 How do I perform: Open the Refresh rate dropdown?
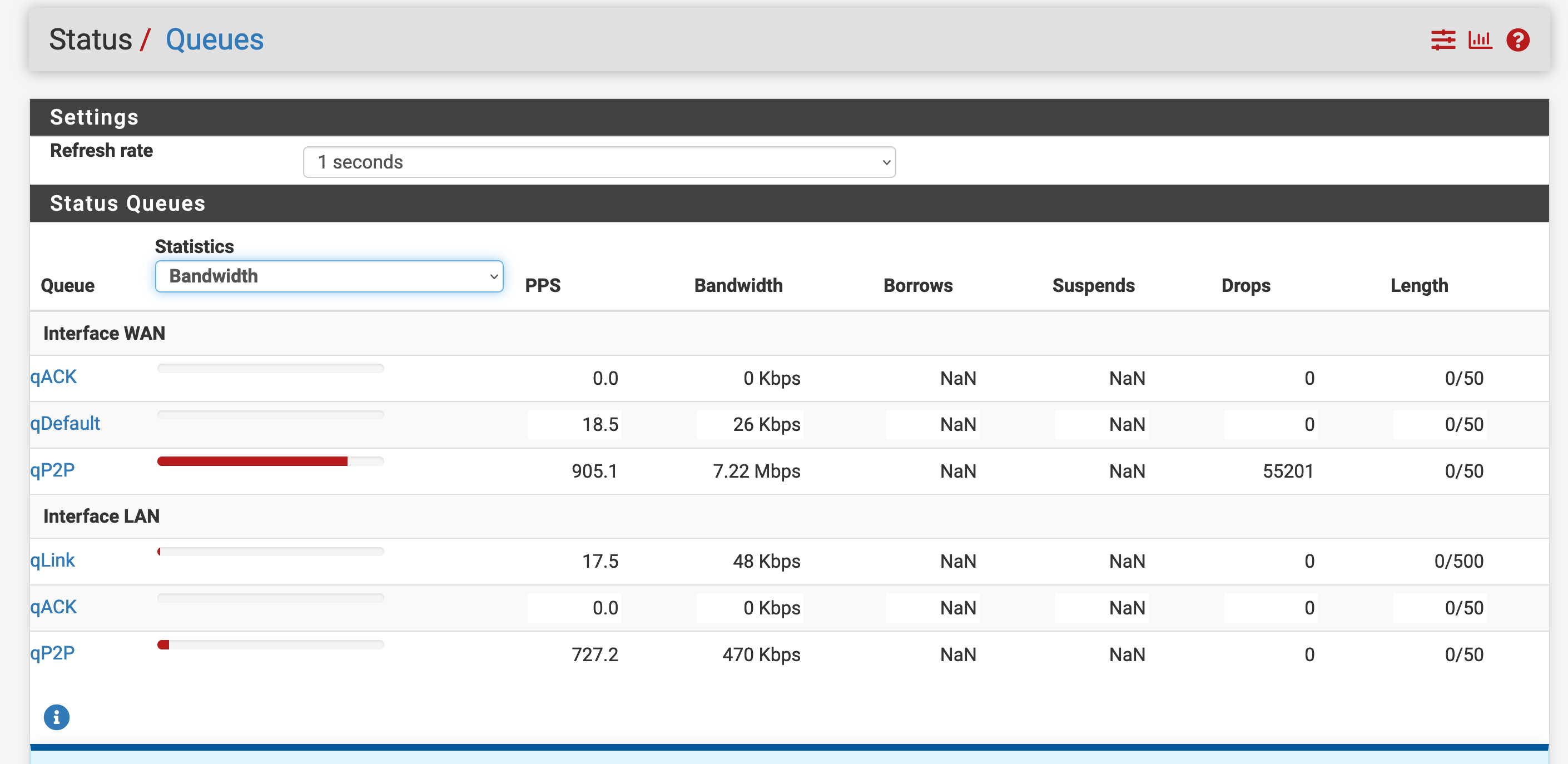[599, 162]
